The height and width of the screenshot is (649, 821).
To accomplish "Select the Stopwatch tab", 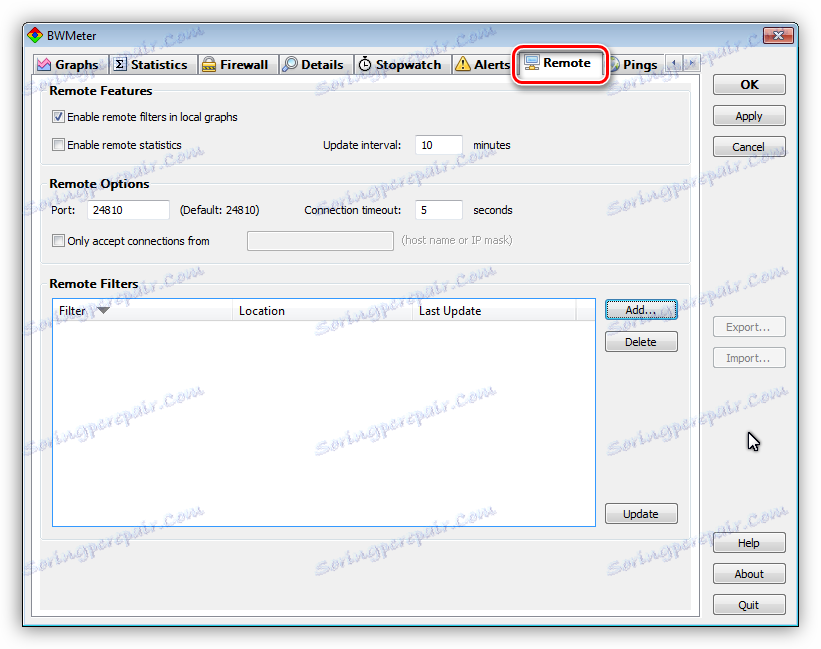I will tap(403, 64).
